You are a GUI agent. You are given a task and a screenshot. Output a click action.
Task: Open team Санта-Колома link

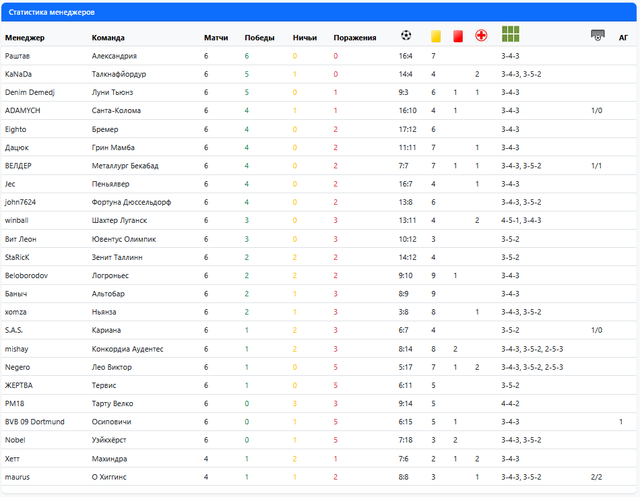117,110
